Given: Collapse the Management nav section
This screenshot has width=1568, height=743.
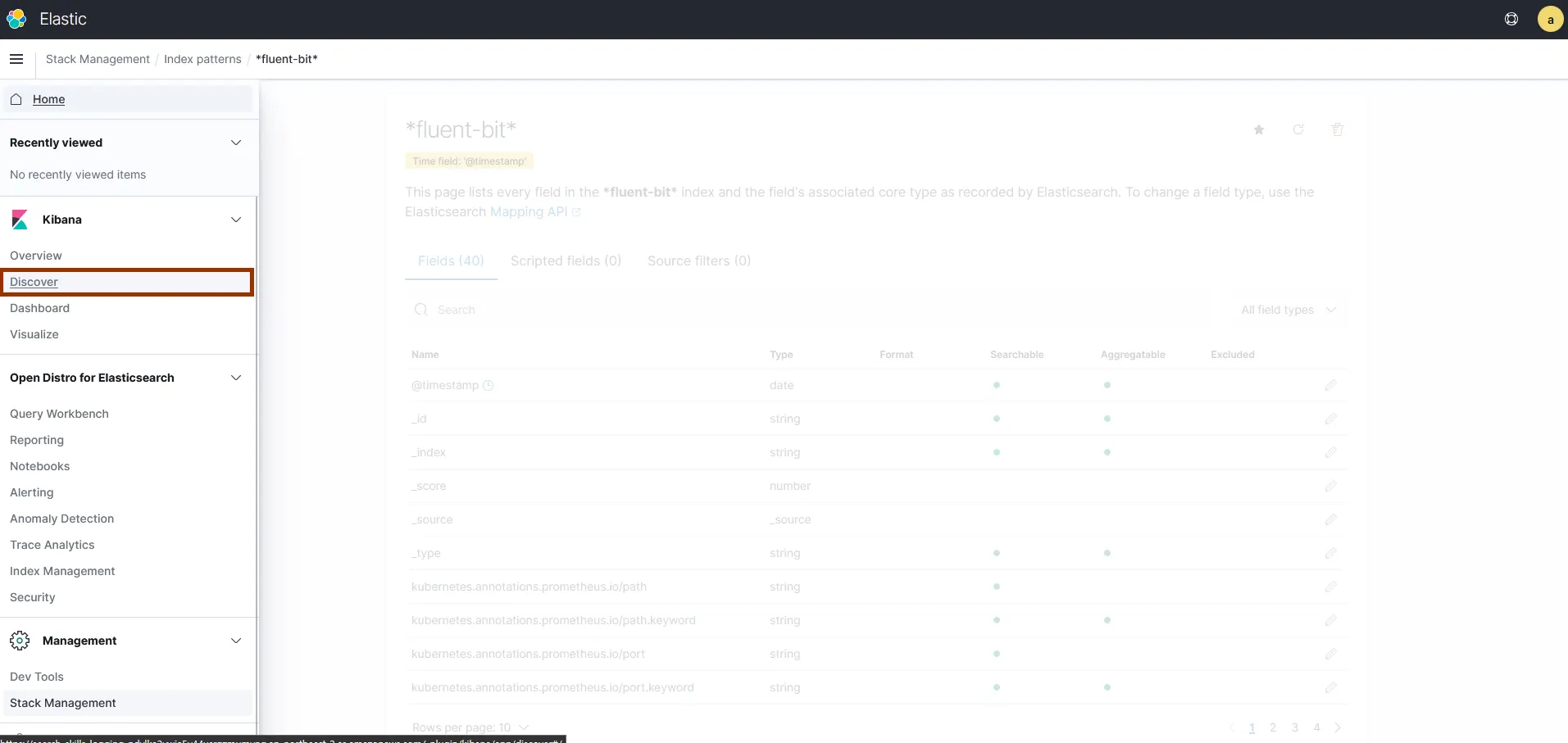Looking at the screenshot, I should [236, 641].
